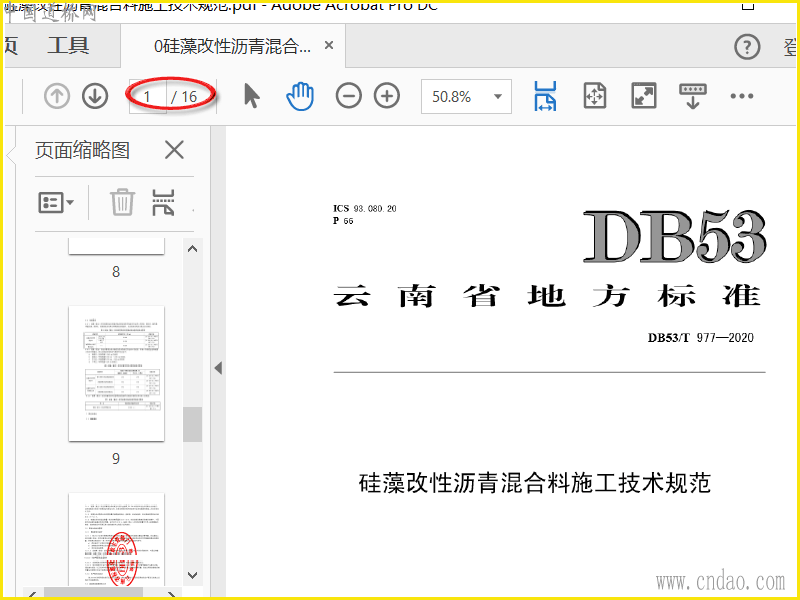Go to next page with down arrow
Image resolution: width=800 pixels, height=600 pixels.
click(x=95, y=96)
